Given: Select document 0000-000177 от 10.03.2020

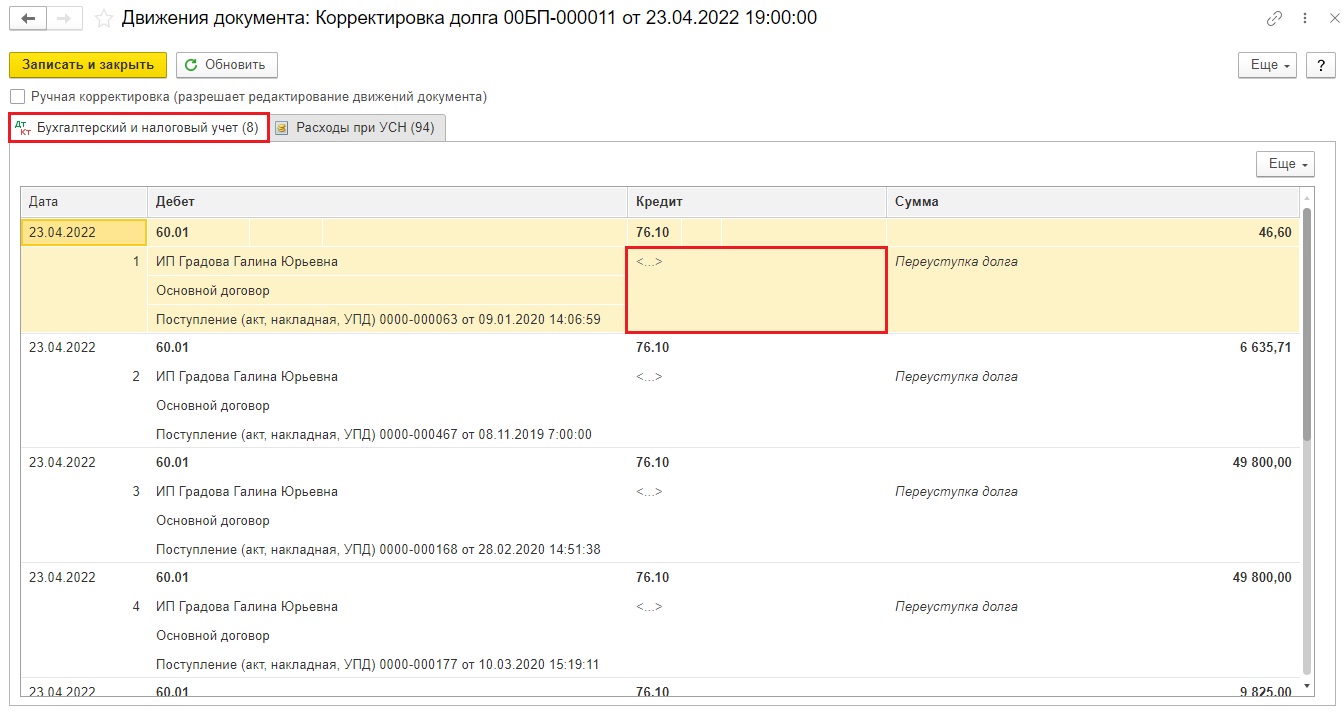Looking at the screenshot, I should (378, 665).
